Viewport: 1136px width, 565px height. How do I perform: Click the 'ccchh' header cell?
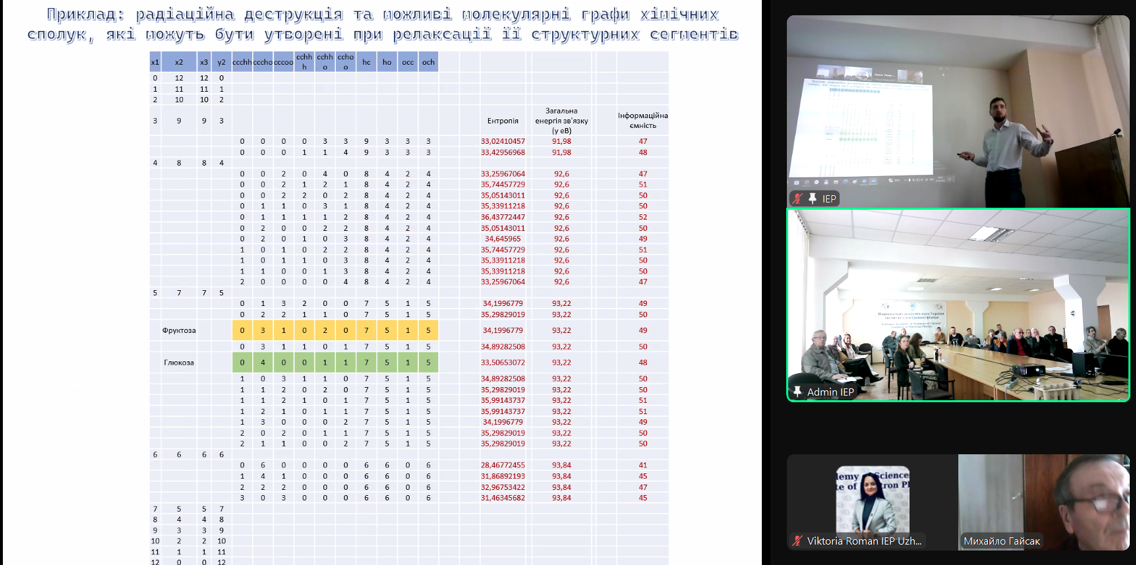(x=242, y=62)
